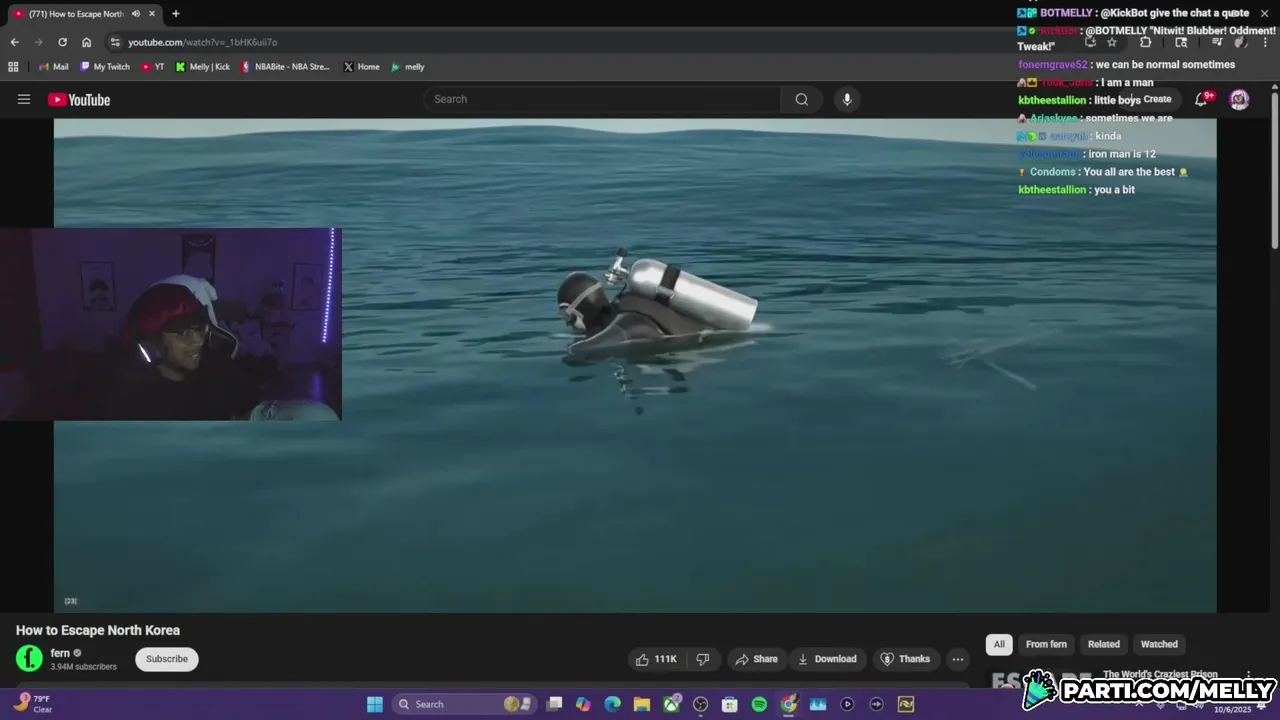Select the How to Escape North tab

tap(84, 14)
